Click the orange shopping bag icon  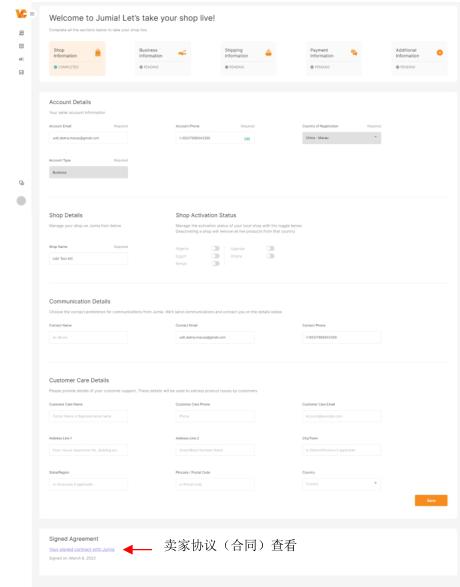(98, 52)
